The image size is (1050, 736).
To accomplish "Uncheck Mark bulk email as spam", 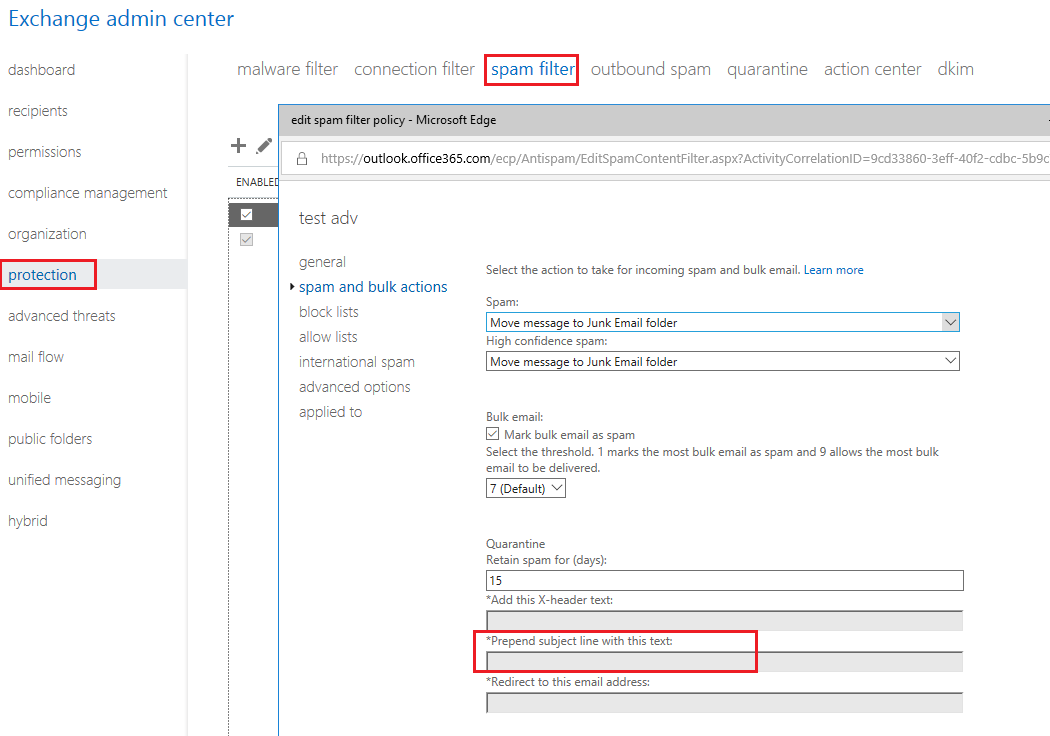I will (493, 434).
